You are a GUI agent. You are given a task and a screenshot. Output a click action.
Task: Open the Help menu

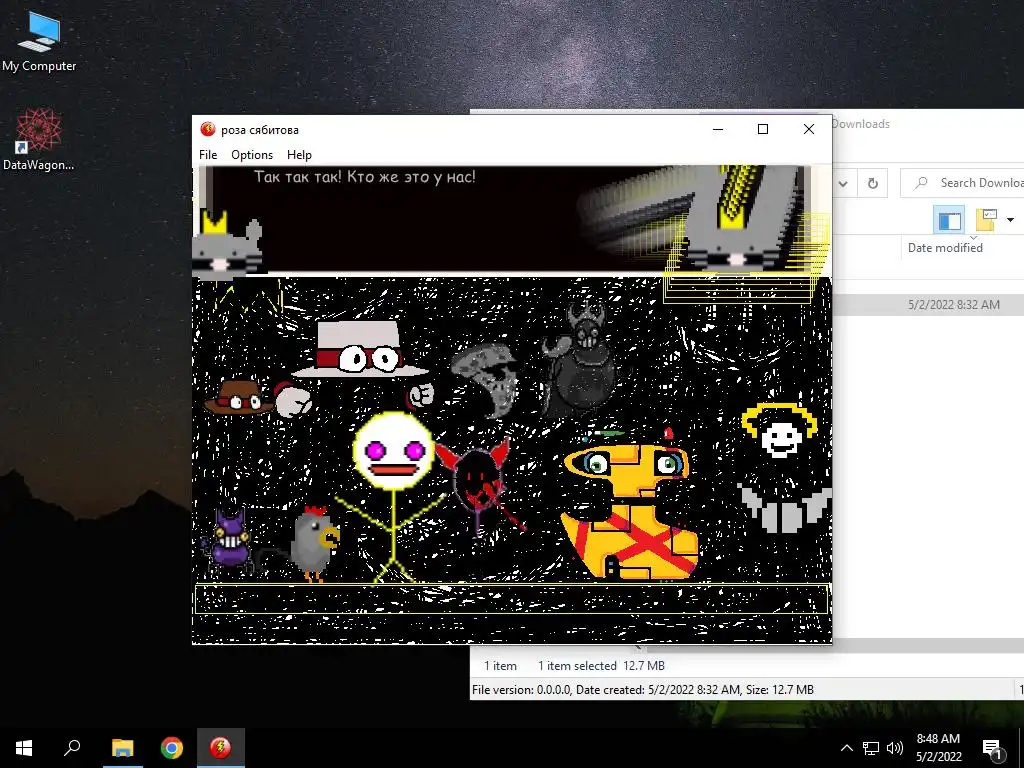(299, 155)
